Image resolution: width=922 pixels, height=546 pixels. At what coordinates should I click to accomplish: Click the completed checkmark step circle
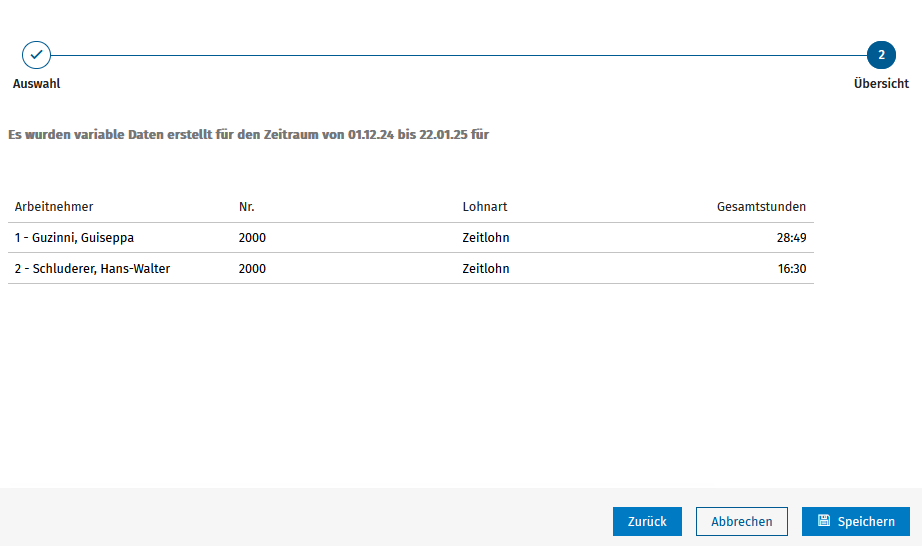click(36, 55)
